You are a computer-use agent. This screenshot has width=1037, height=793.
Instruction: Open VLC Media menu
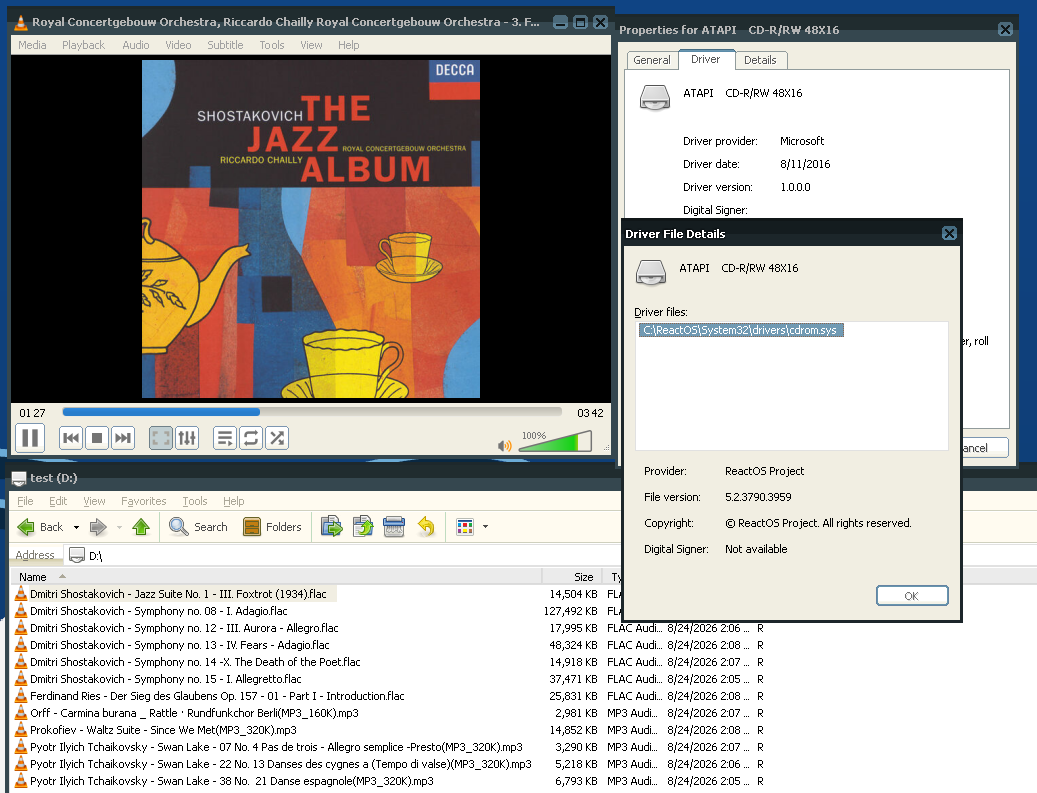point(32,45)
